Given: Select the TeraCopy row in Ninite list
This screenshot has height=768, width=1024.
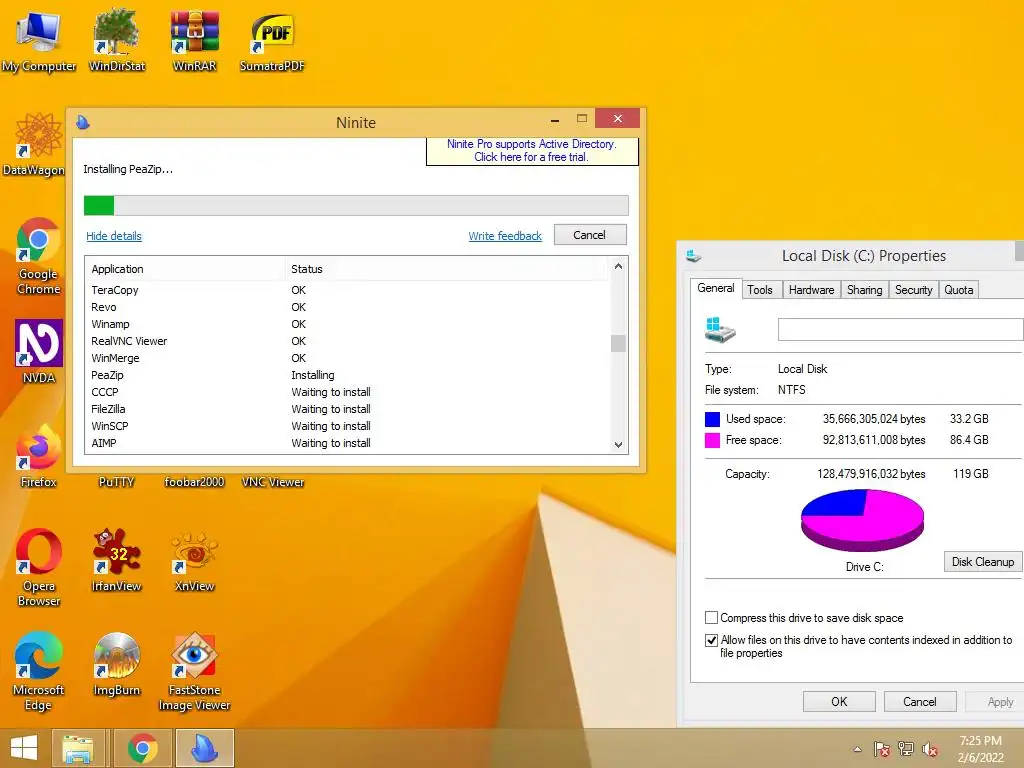Looking at the screenshot, I should 347,290.
